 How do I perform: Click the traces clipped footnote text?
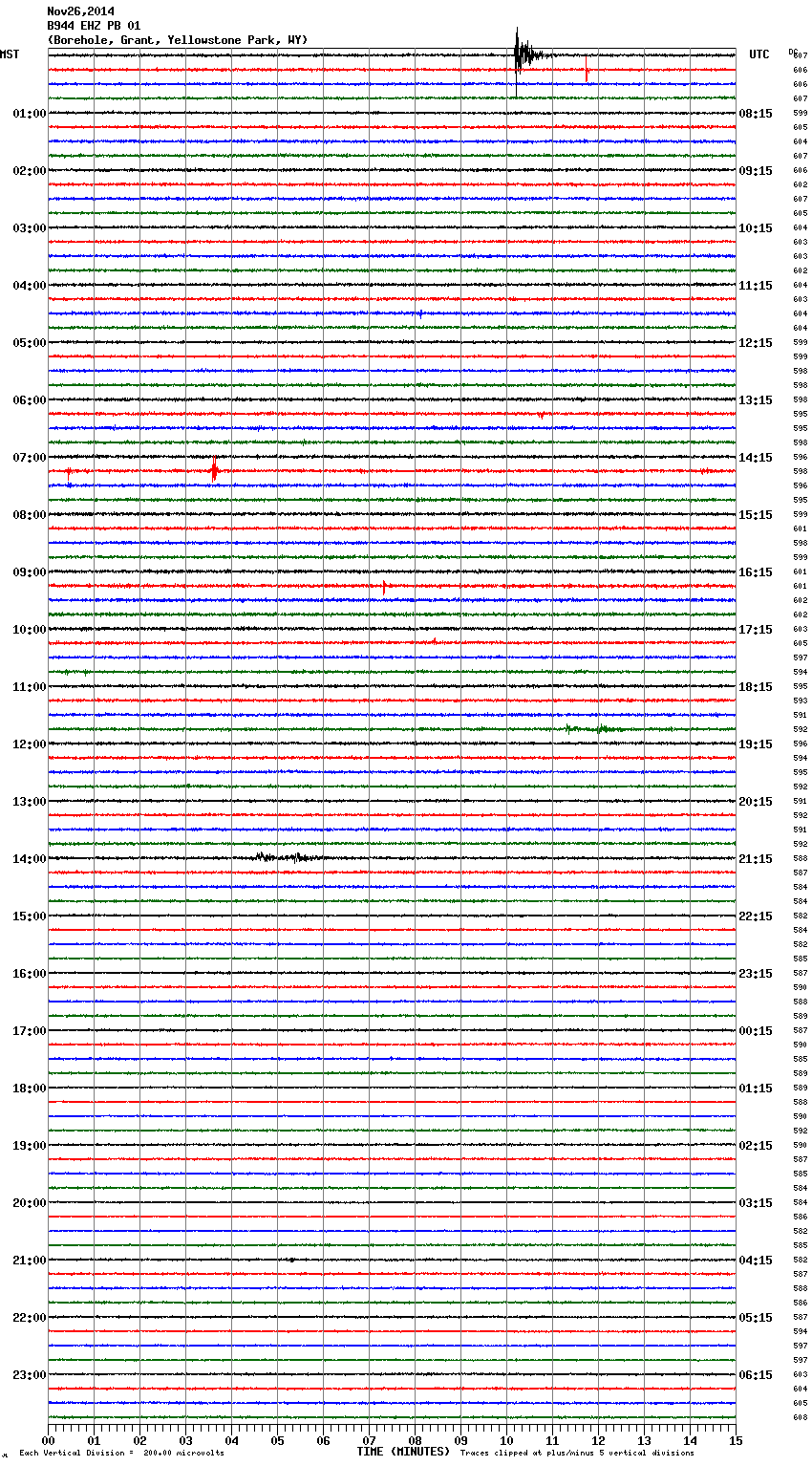pyautogui.click(x=577, y=1454)
